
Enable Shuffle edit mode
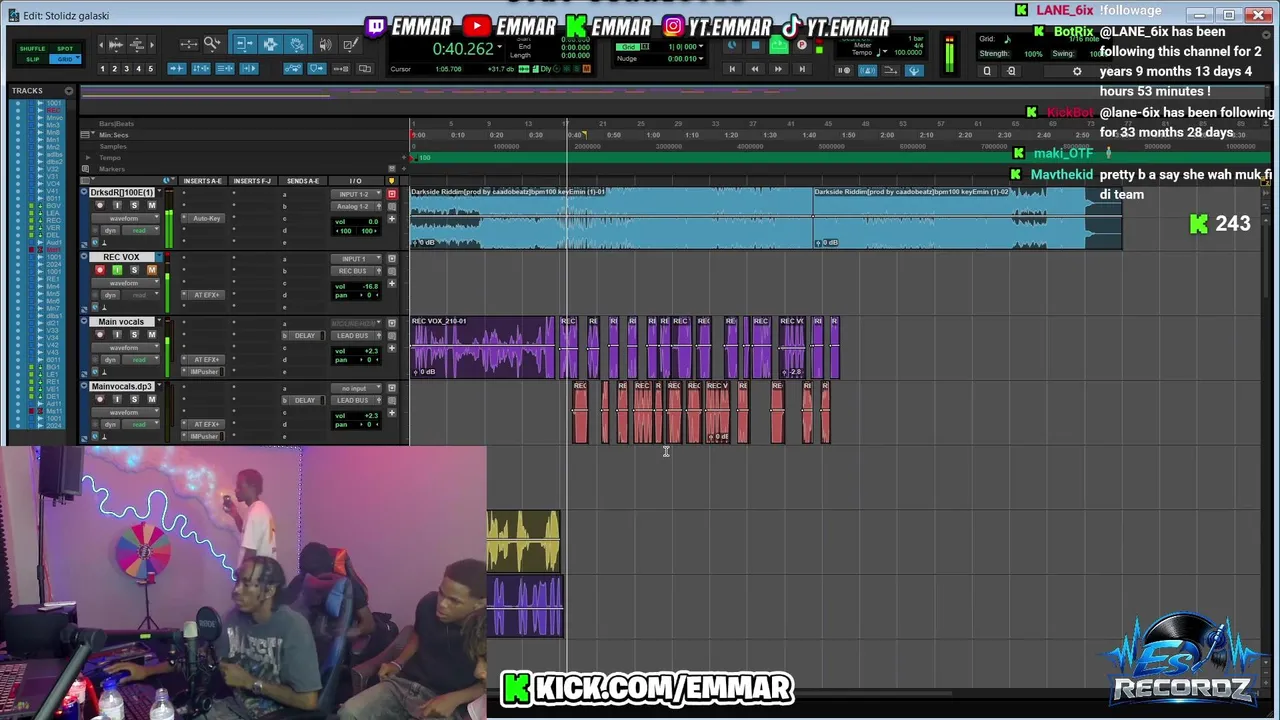(x=32, y=49)
